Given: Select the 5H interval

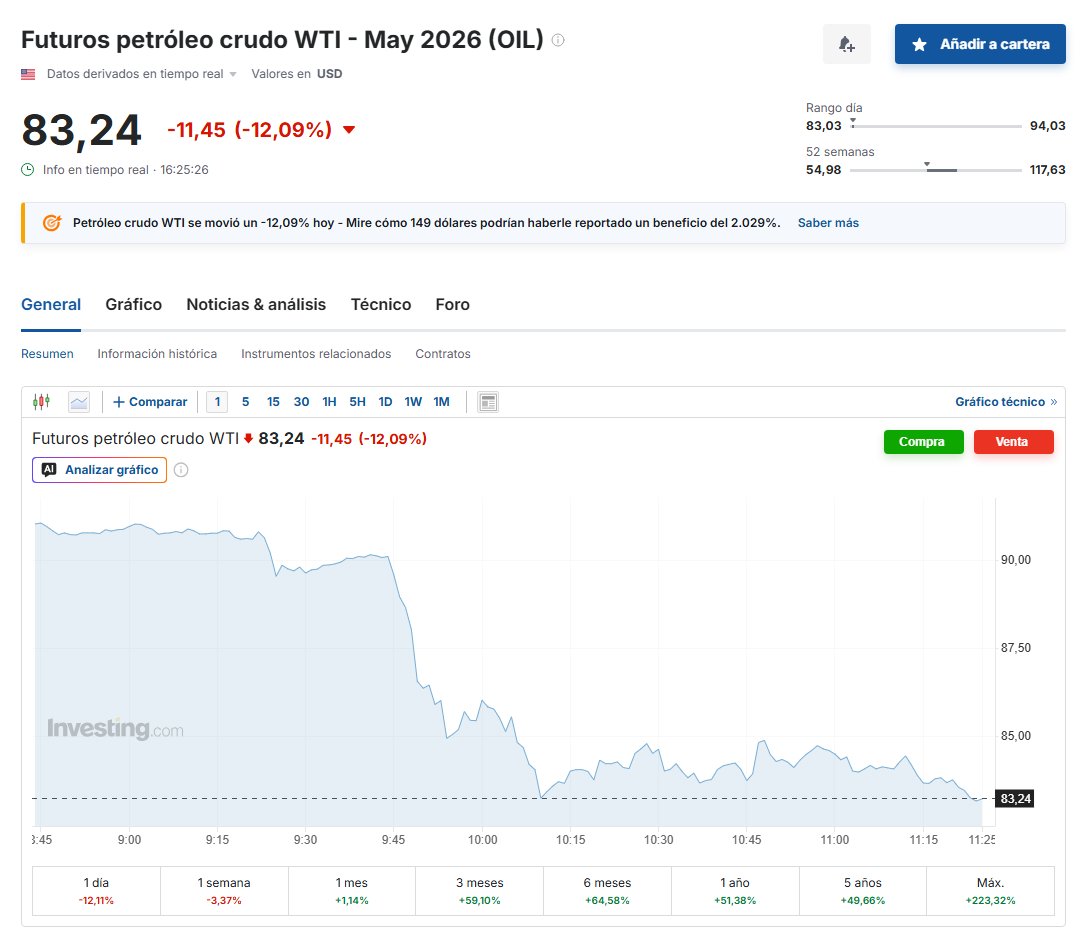Looking at the screenshot, I should pyautogui.click(x=357, y=402).
